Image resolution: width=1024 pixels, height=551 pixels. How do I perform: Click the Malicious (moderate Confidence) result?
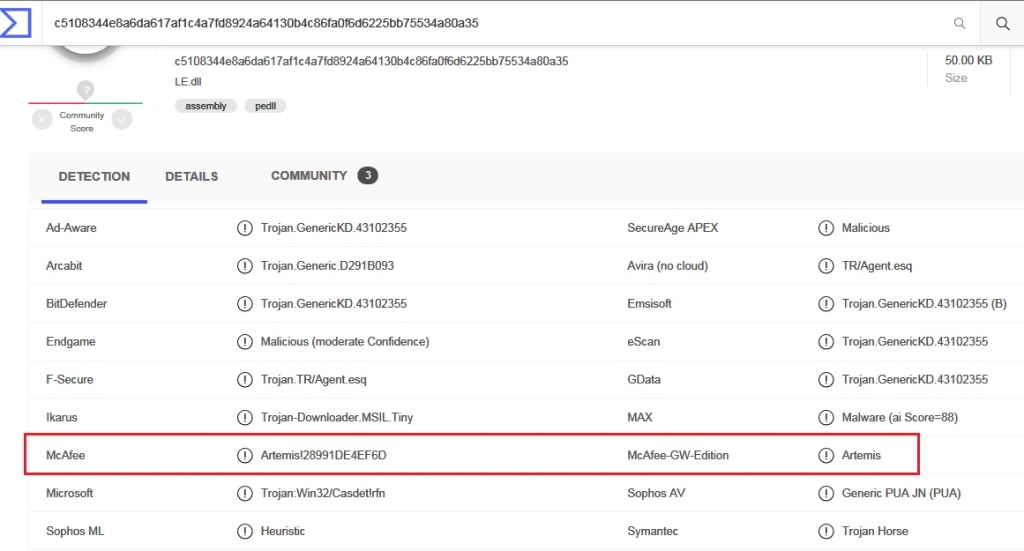[x=345, y=341]
